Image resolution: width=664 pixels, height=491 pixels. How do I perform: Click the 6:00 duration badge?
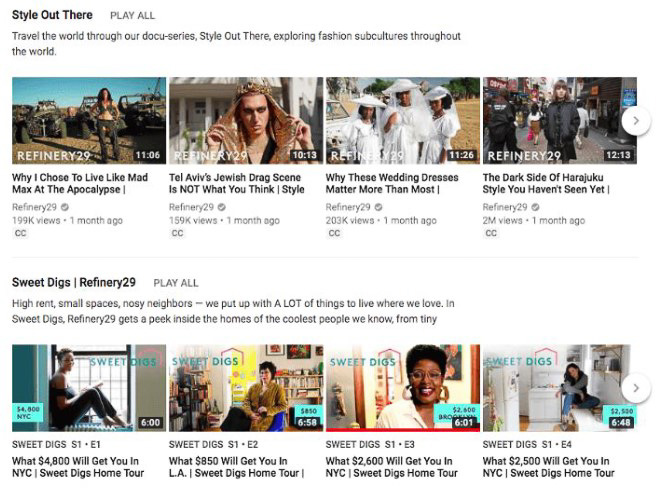point(150,422)
